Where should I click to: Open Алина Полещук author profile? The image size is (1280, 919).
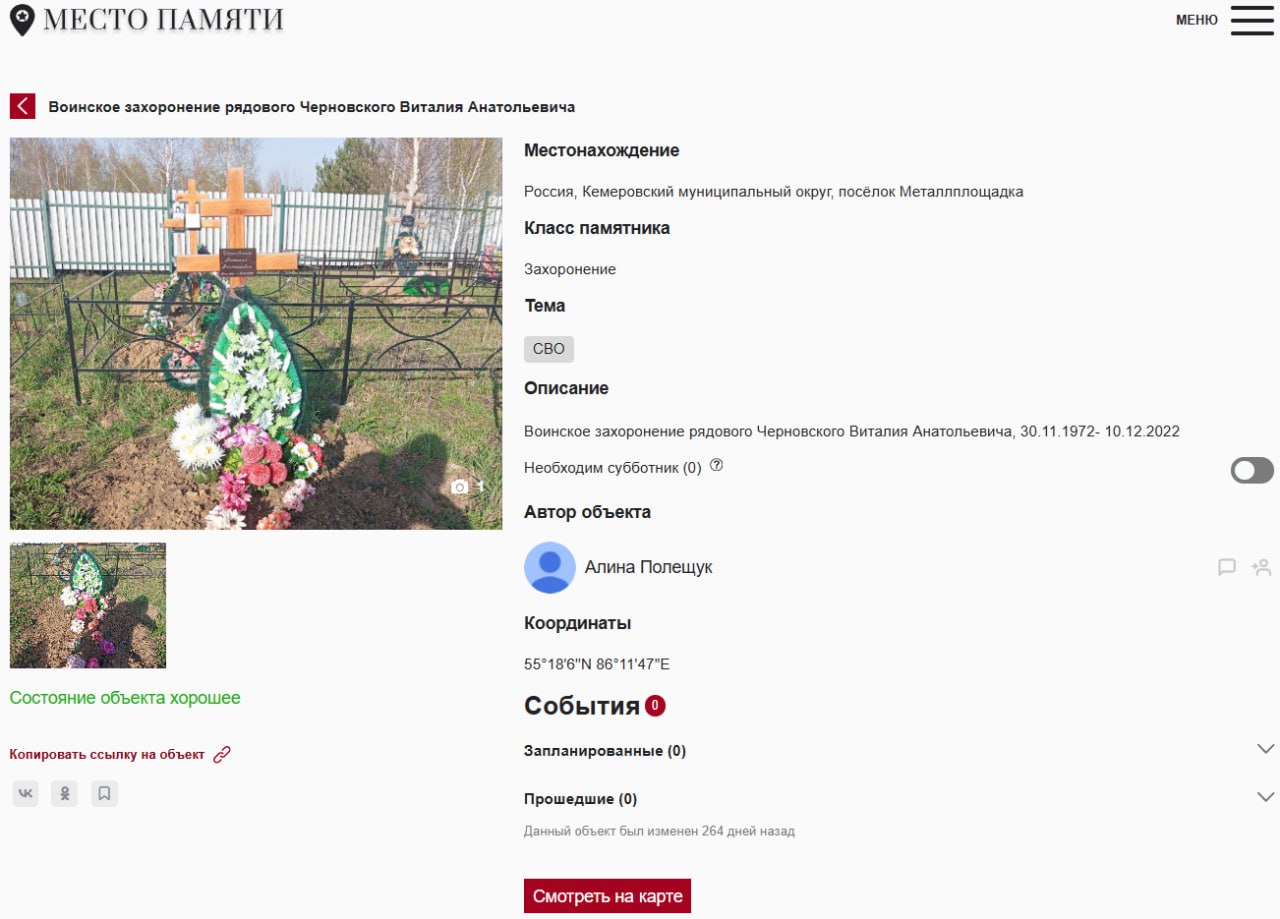[649, 567]
